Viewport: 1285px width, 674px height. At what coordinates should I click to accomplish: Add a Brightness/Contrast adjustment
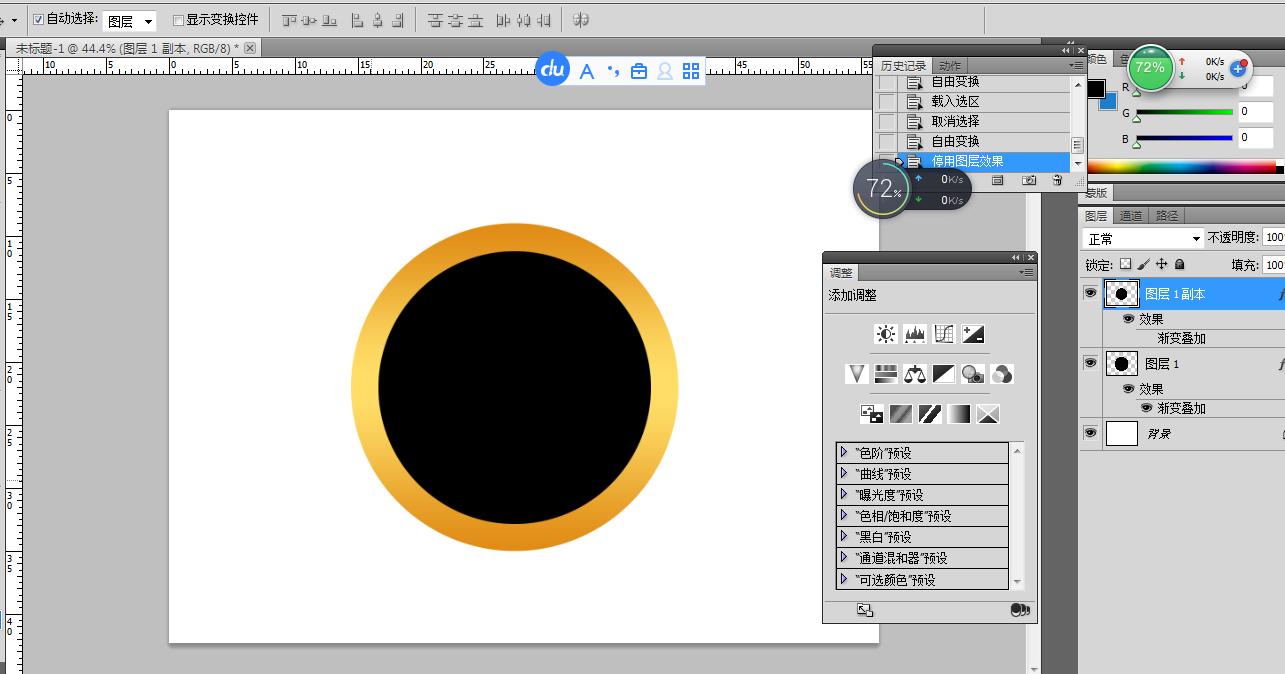885,334
